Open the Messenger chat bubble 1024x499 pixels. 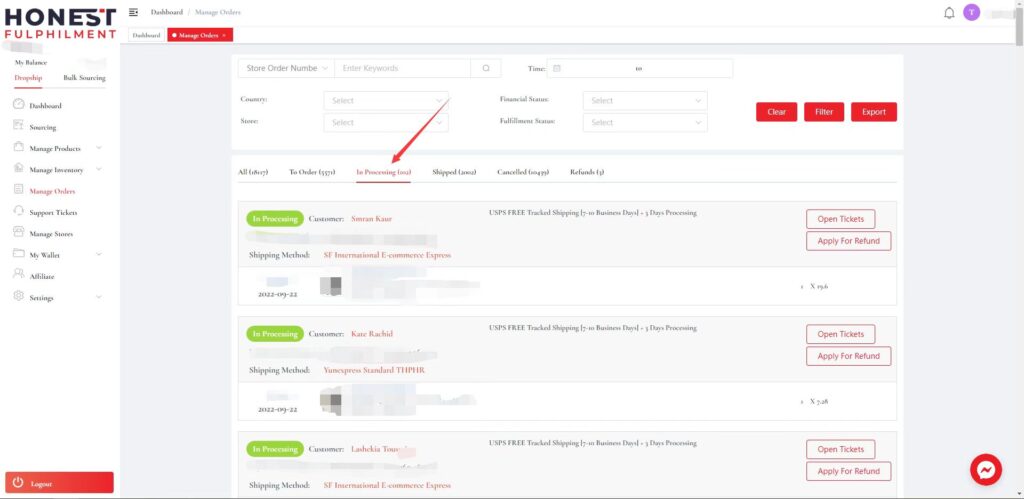pyautogui.click(x=986, y=469)
